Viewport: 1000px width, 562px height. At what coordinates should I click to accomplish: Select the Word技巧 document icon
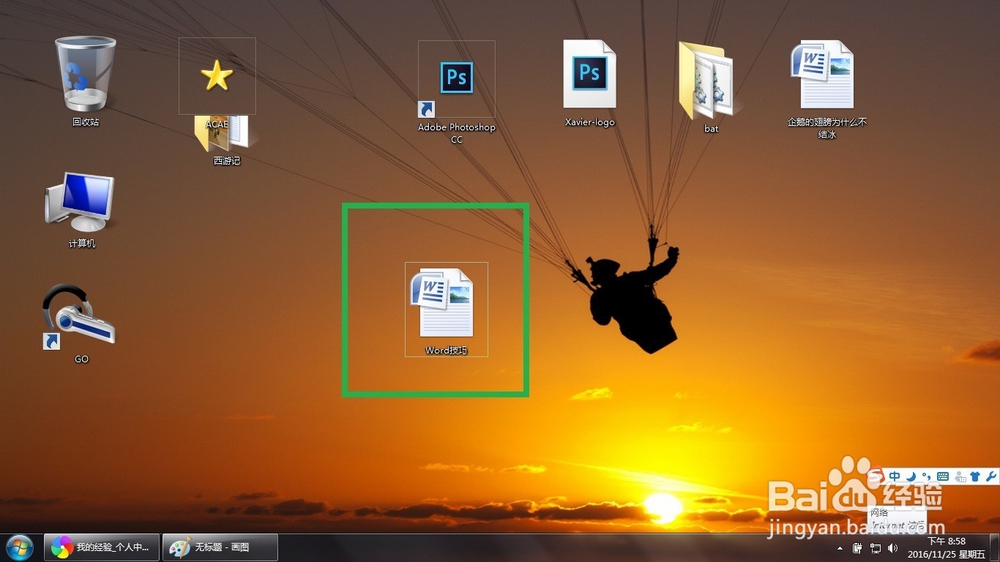[x=446, y=310]
